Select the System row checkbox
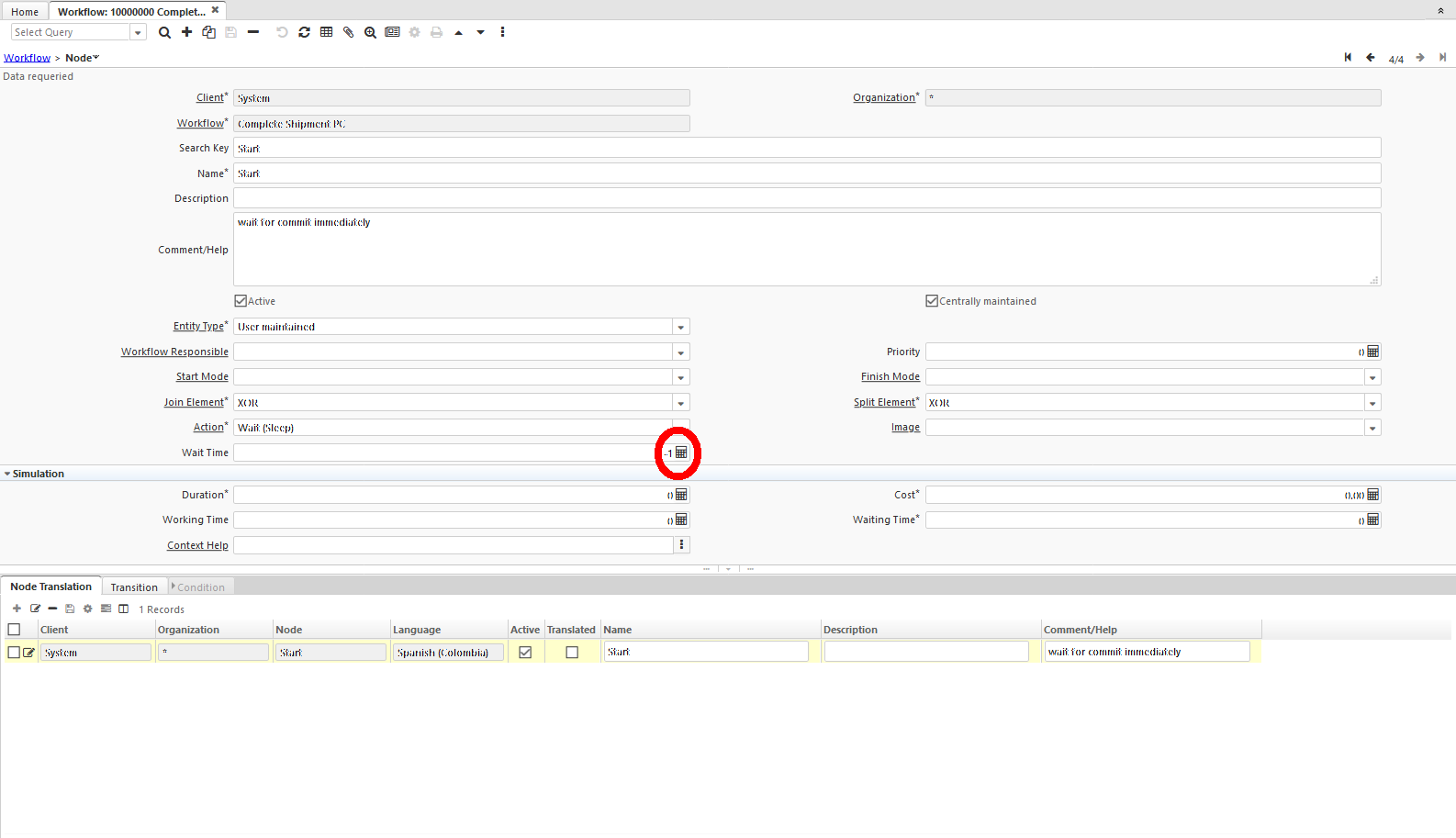This screenshot has height=838, width=1456. point(14,653)
